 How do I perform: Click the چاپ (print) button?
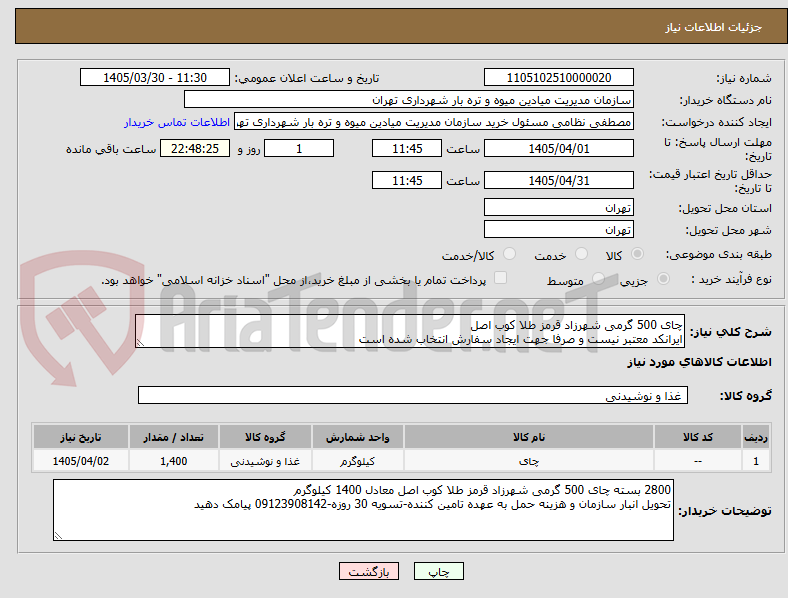438,571
